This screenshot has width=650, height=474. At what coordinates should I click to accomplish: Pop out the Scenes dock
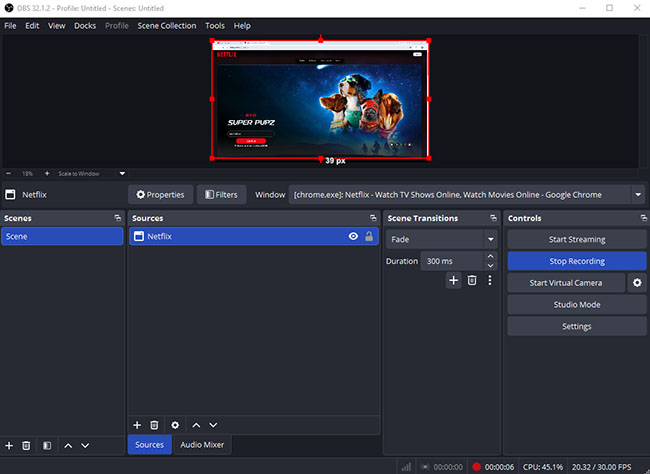pyautogui.click(x=118, y=218)
